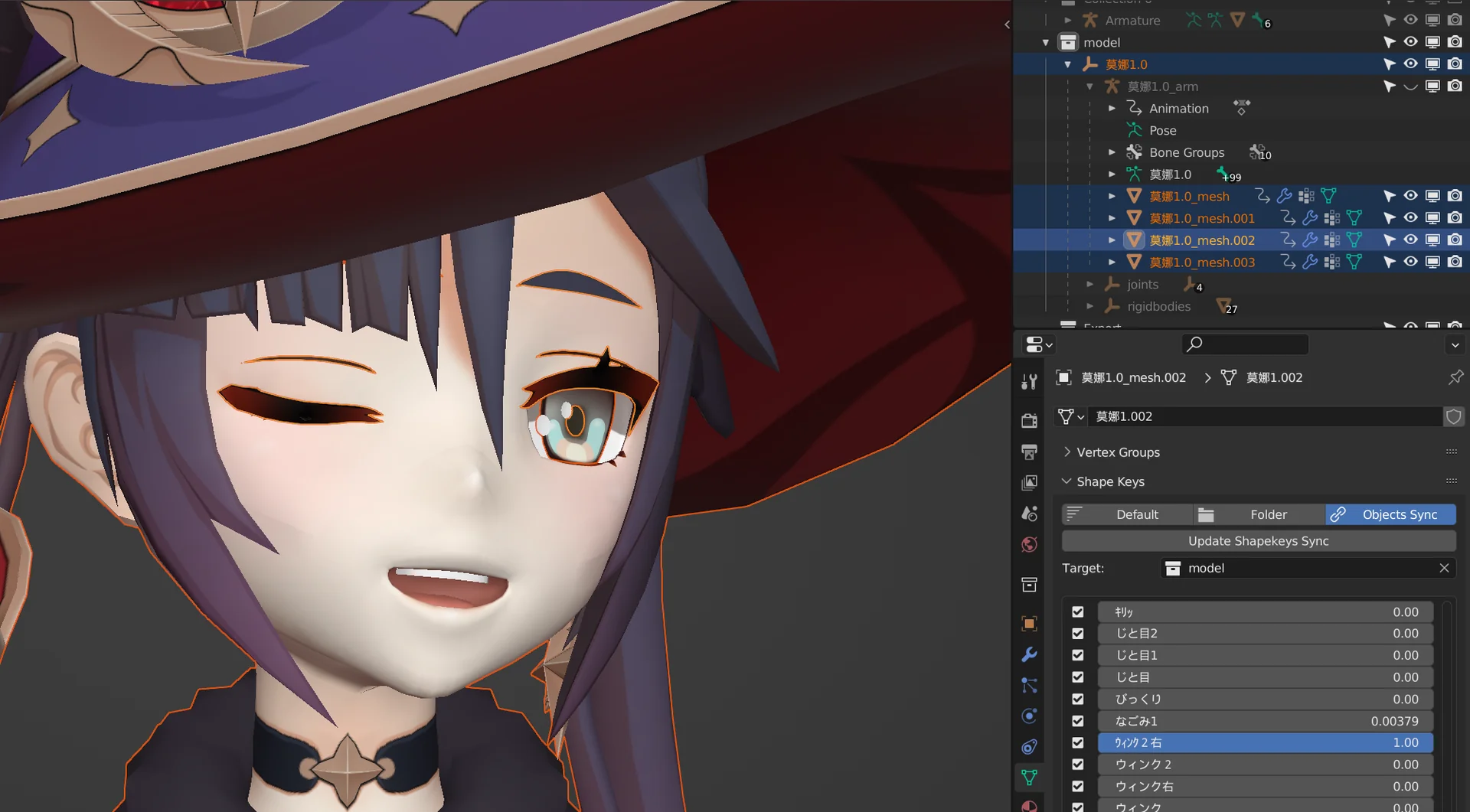The width and height of the screenshot is (1470, 812).
Task: Switch to World properties tab
Action: pyautogui.click(x=1029, y=545)
